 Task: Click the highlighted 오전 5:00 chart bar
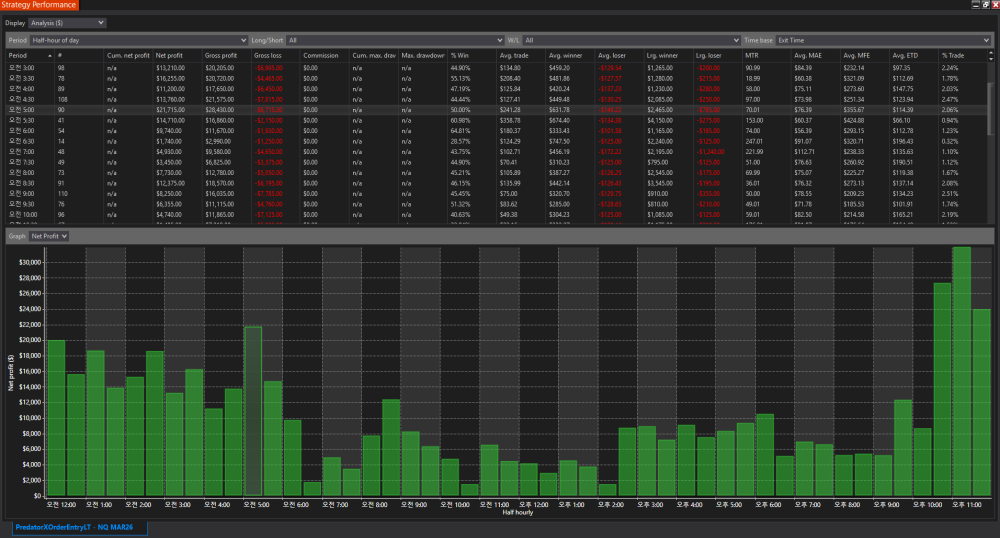254,410
